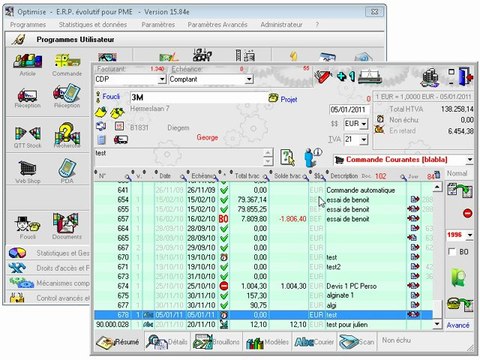Image resolution: width=480 pixels, height=360 pixels.
Task: Click the printer icon in the toolbar
Action: click(x=370, y=77)
